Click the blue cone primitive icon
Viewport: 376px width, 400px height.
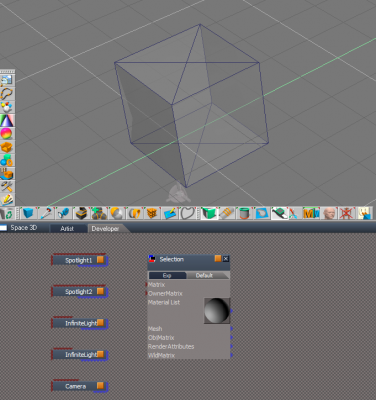click(x=7, y=120)
